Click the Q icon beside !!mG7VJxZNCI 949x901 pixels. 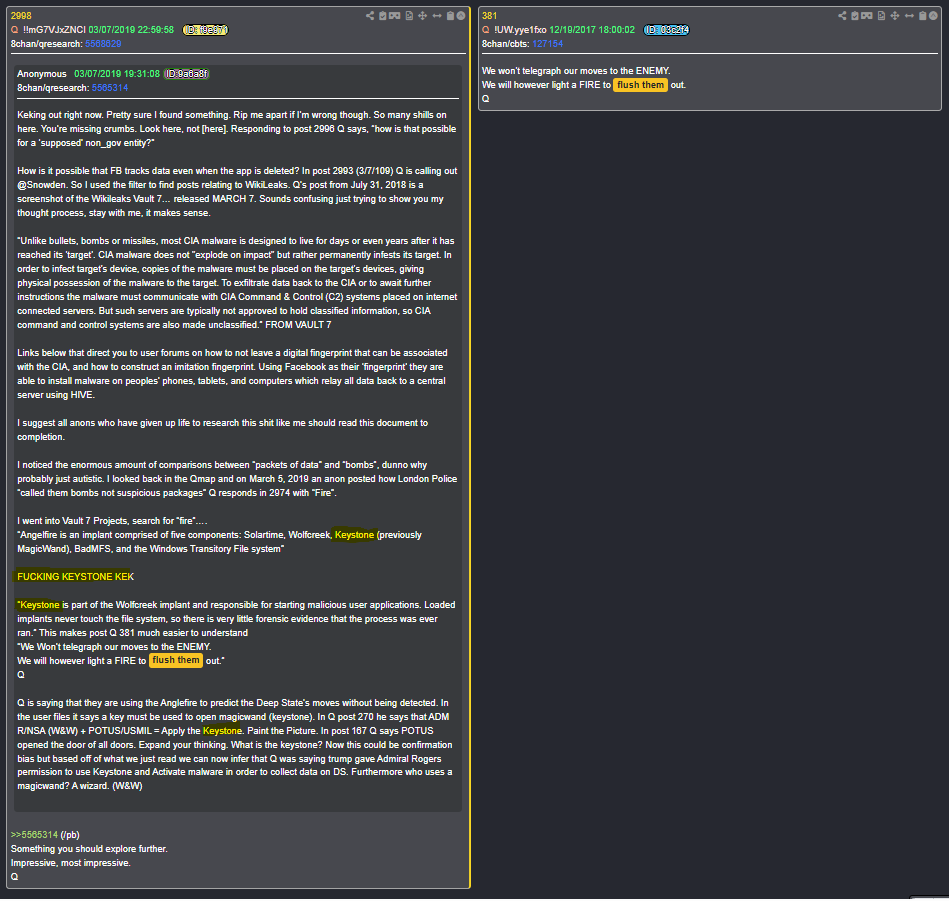(x=15, y=30)
